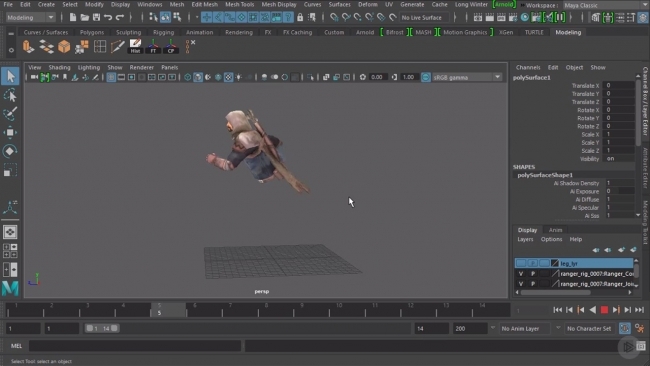Click the layer editor horizontal scrollbar
The image size is (650, 366).
[556, 292]
